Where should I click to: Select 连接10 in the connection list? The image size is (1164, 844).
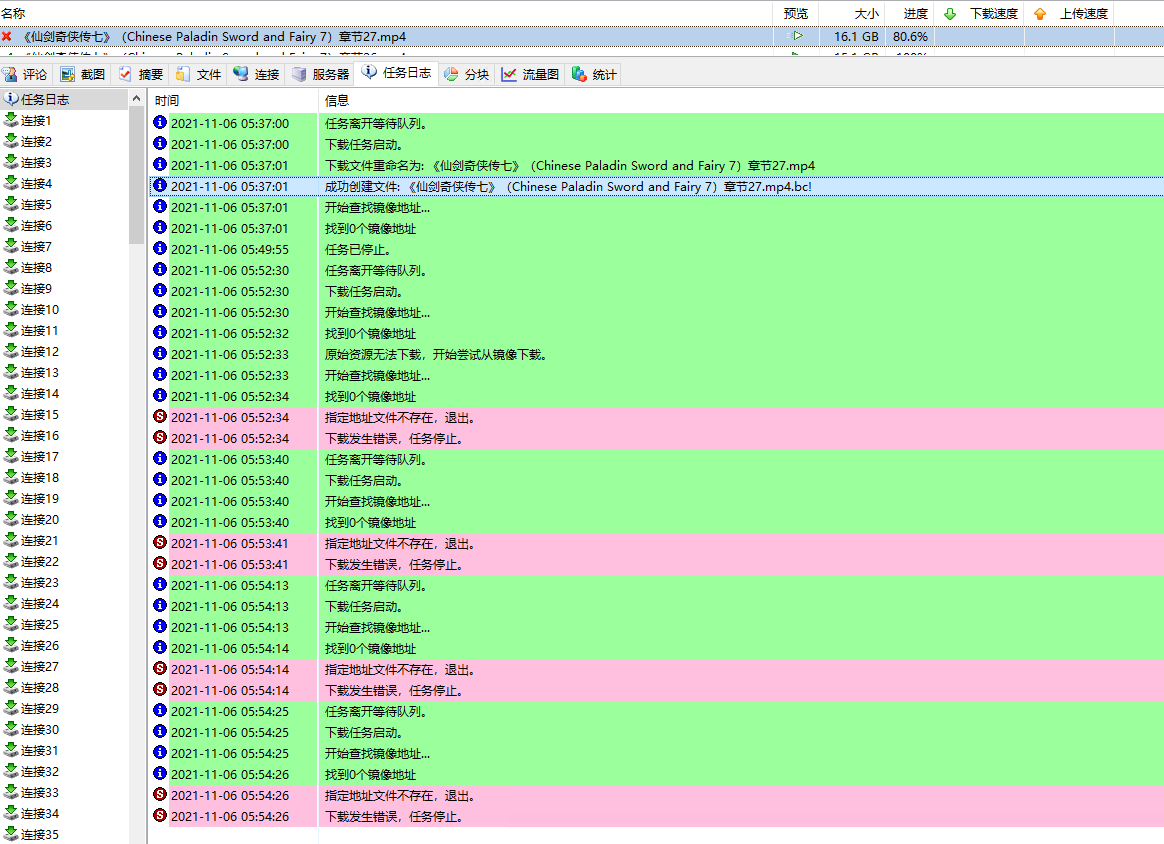[x=40, y=310]
